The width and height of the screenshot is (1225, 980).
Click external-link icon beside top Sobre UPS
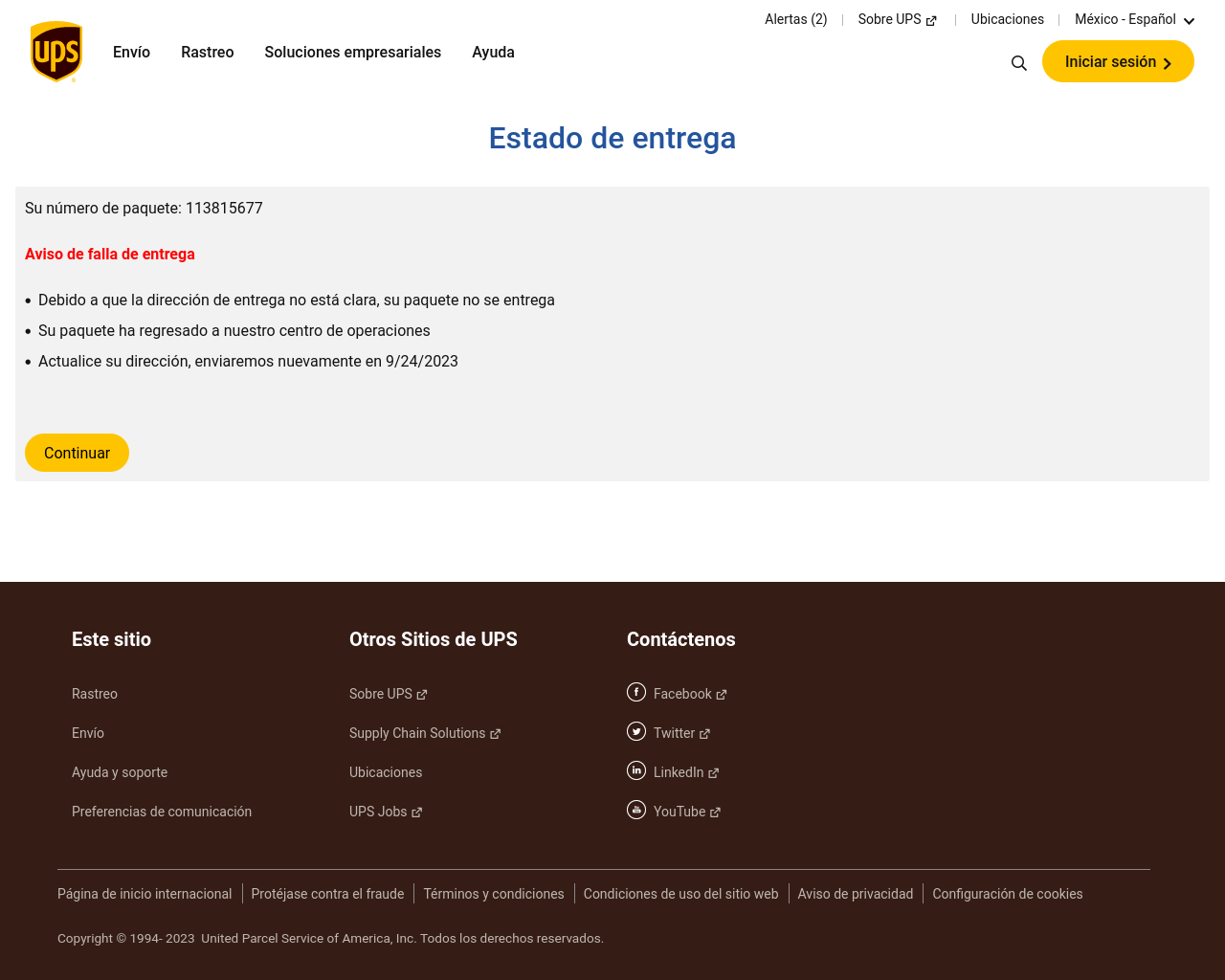click(x=931, y=20)
